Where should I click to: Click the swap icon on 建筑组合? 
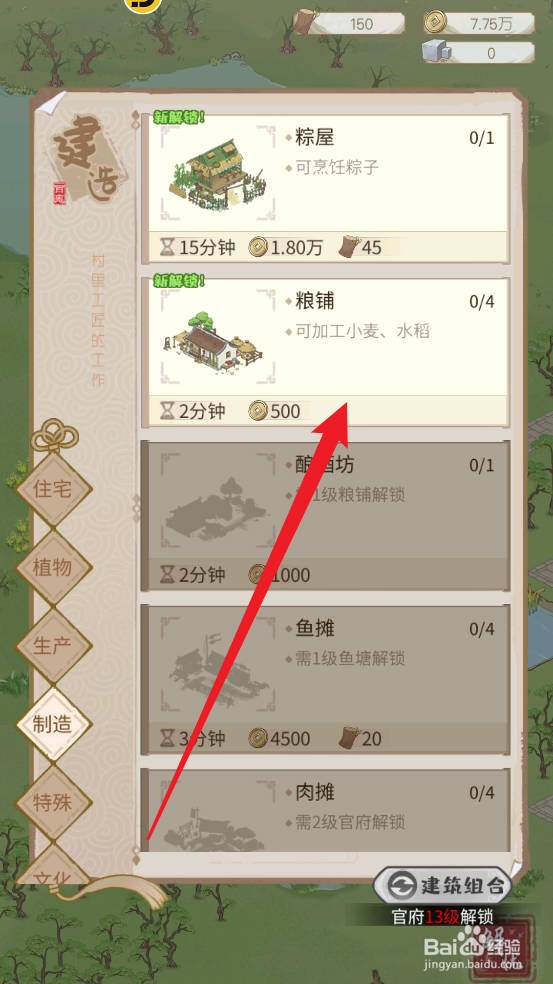point(400,885)
